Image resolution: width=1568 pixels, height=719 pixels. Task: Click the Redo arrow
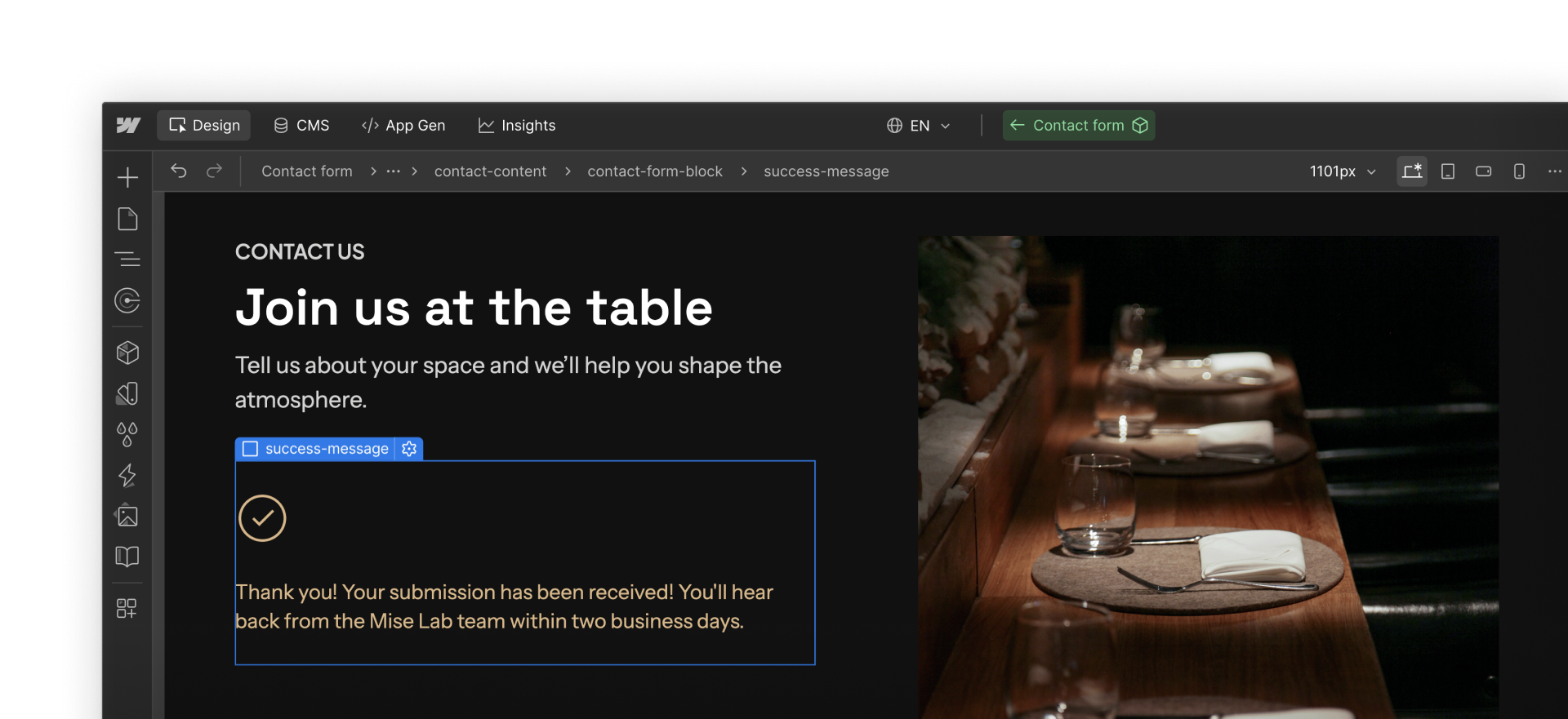point(214,171)
